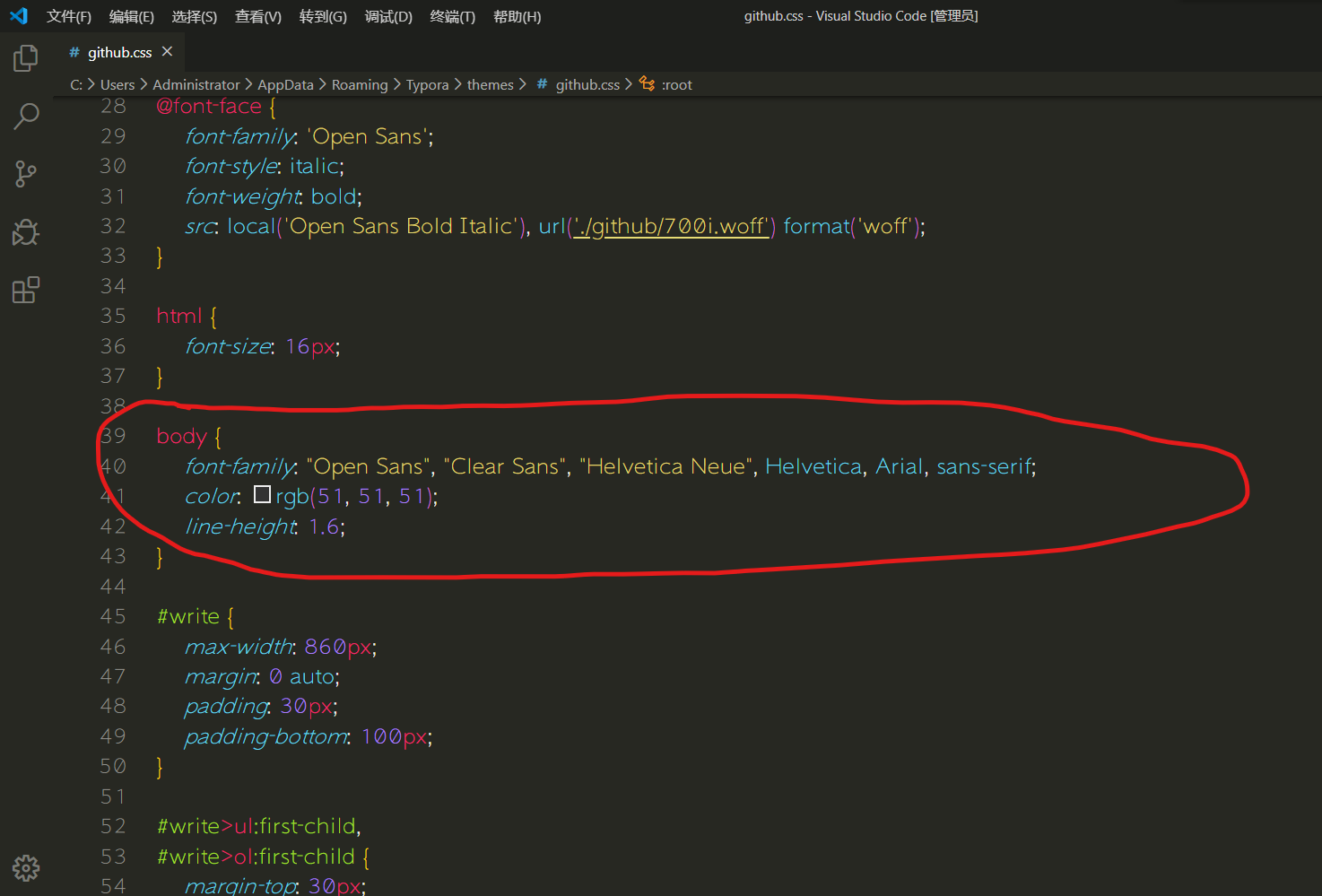1322x896 pixels.
Task: Click the "Clear Sans" font value
Action: (x=505, y=466)
